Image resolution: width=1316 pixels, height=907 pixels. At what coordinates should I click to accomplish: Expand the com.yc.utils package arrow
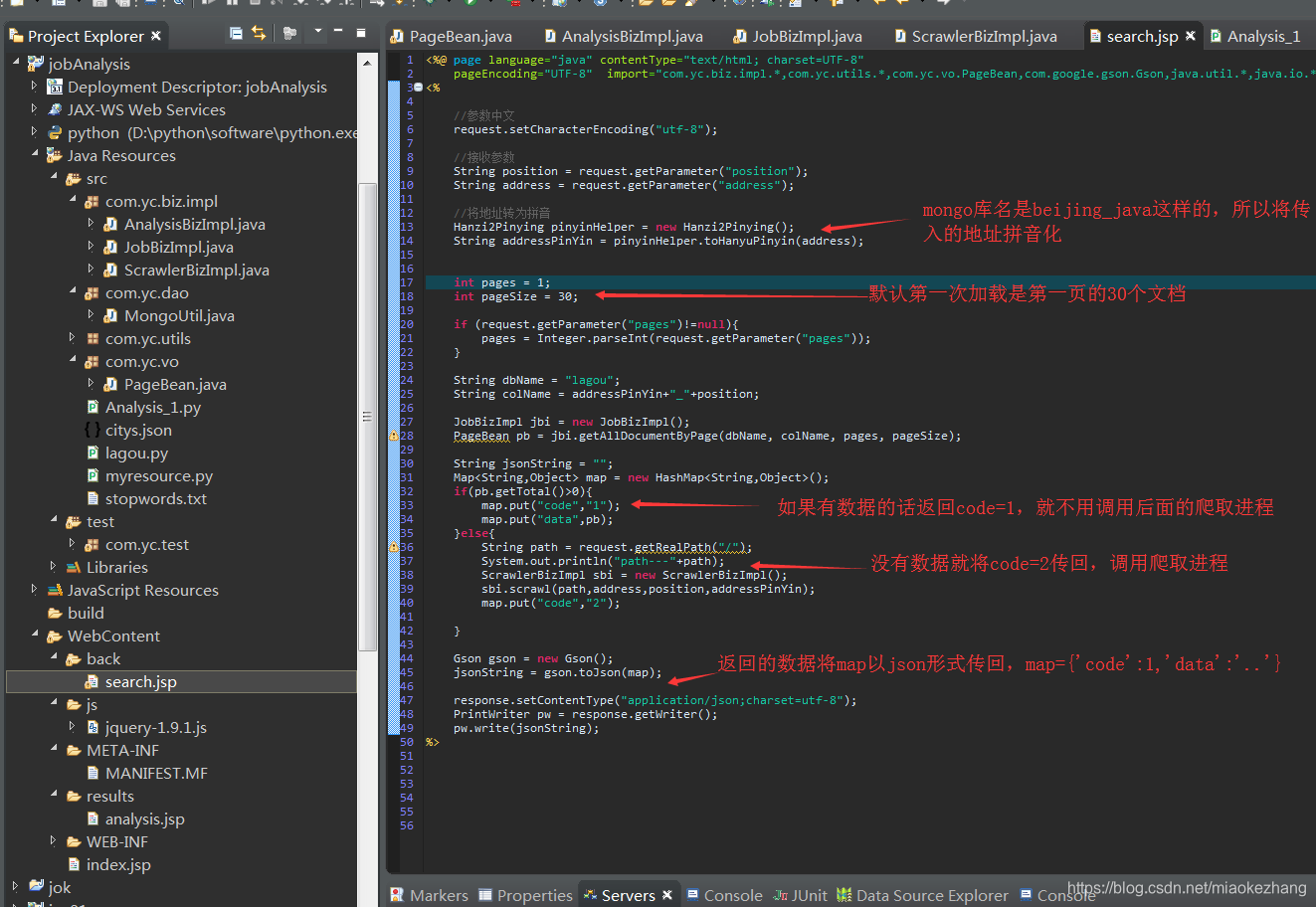pyautogui.click(x=73, y=338)
